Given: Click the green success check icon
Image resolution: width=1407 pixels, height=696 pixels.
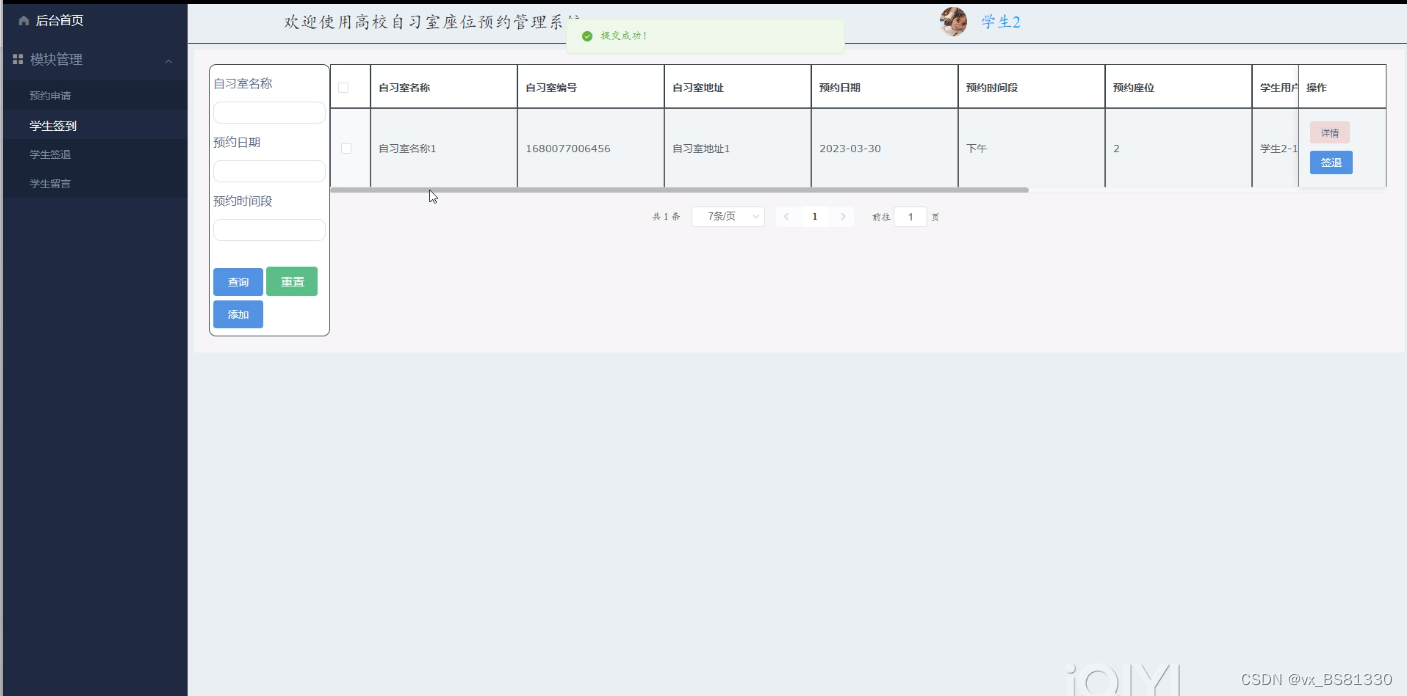Looking at the screenshot, I should click(x=587, y=36).
